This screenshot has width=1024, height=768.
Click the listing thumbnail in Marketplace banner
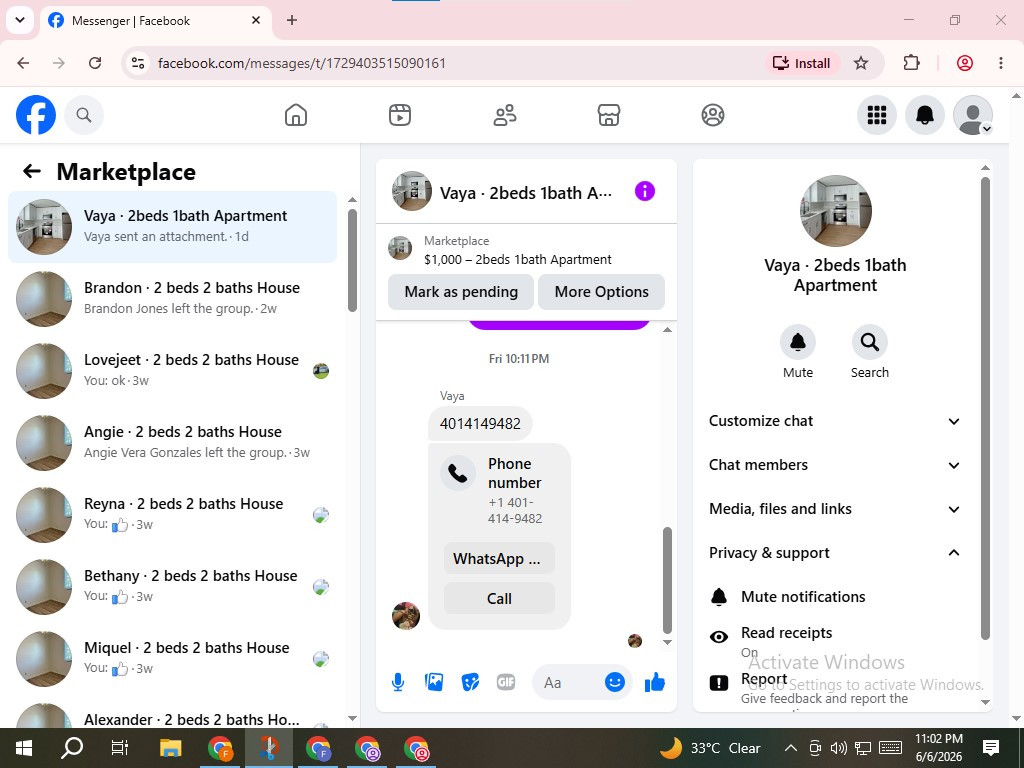[x=400, y=248]
